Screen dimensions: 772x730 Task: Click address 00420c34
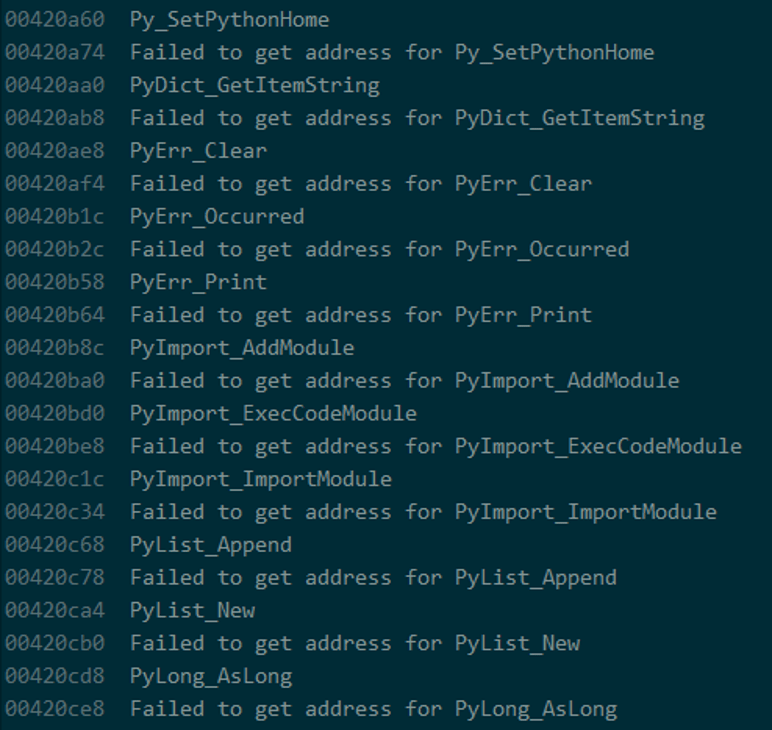tap(55, 512)
